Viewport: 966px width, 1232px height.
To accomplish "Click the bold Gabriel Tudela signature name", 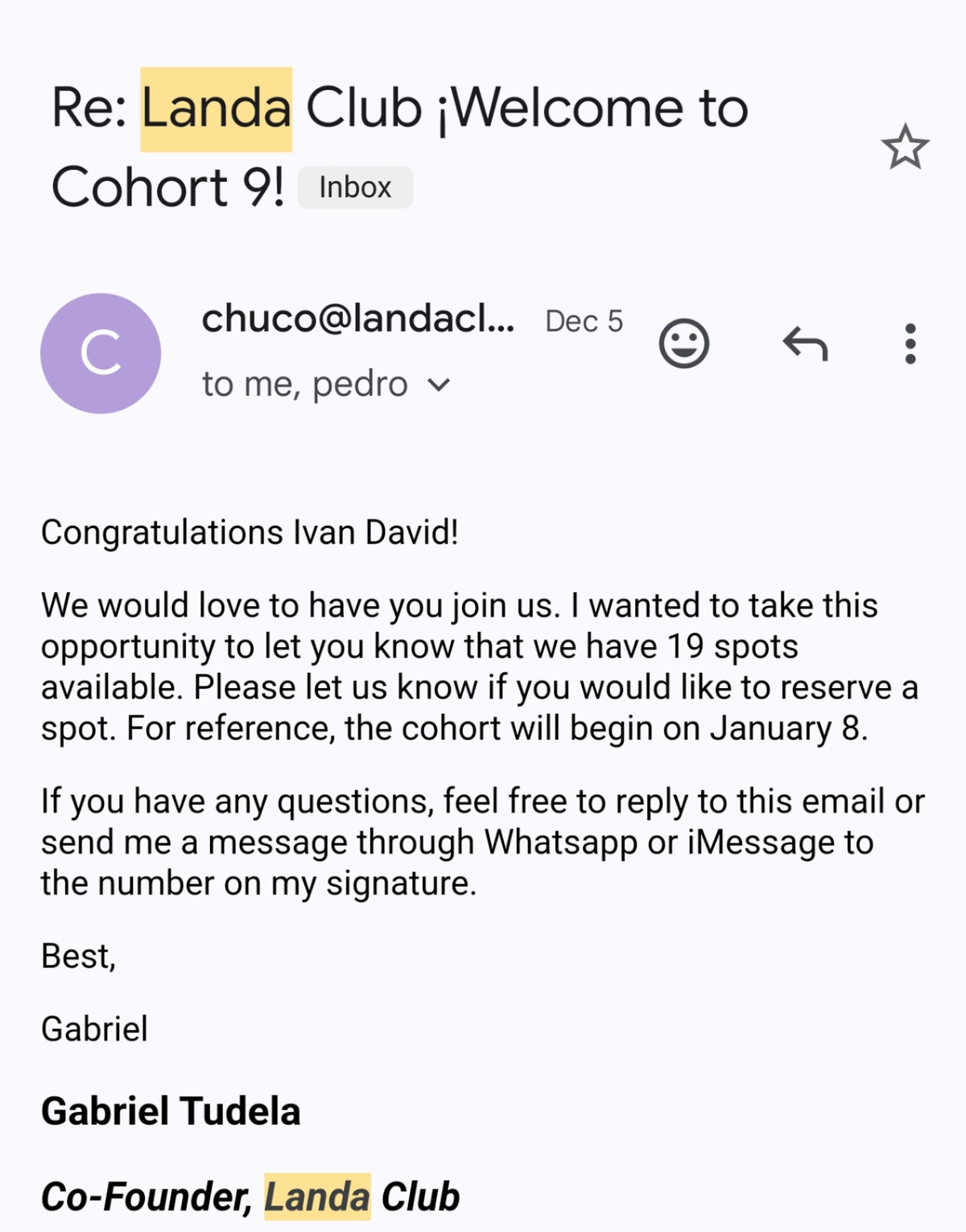I will tap(171, 1111).
